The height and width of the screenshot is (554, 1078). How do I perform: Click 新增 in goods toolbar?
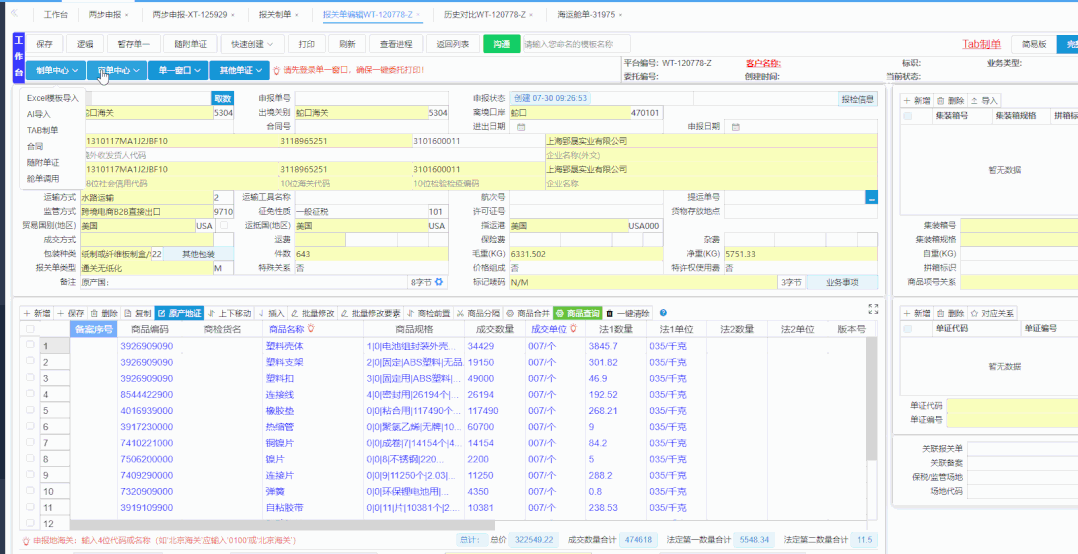37,313
